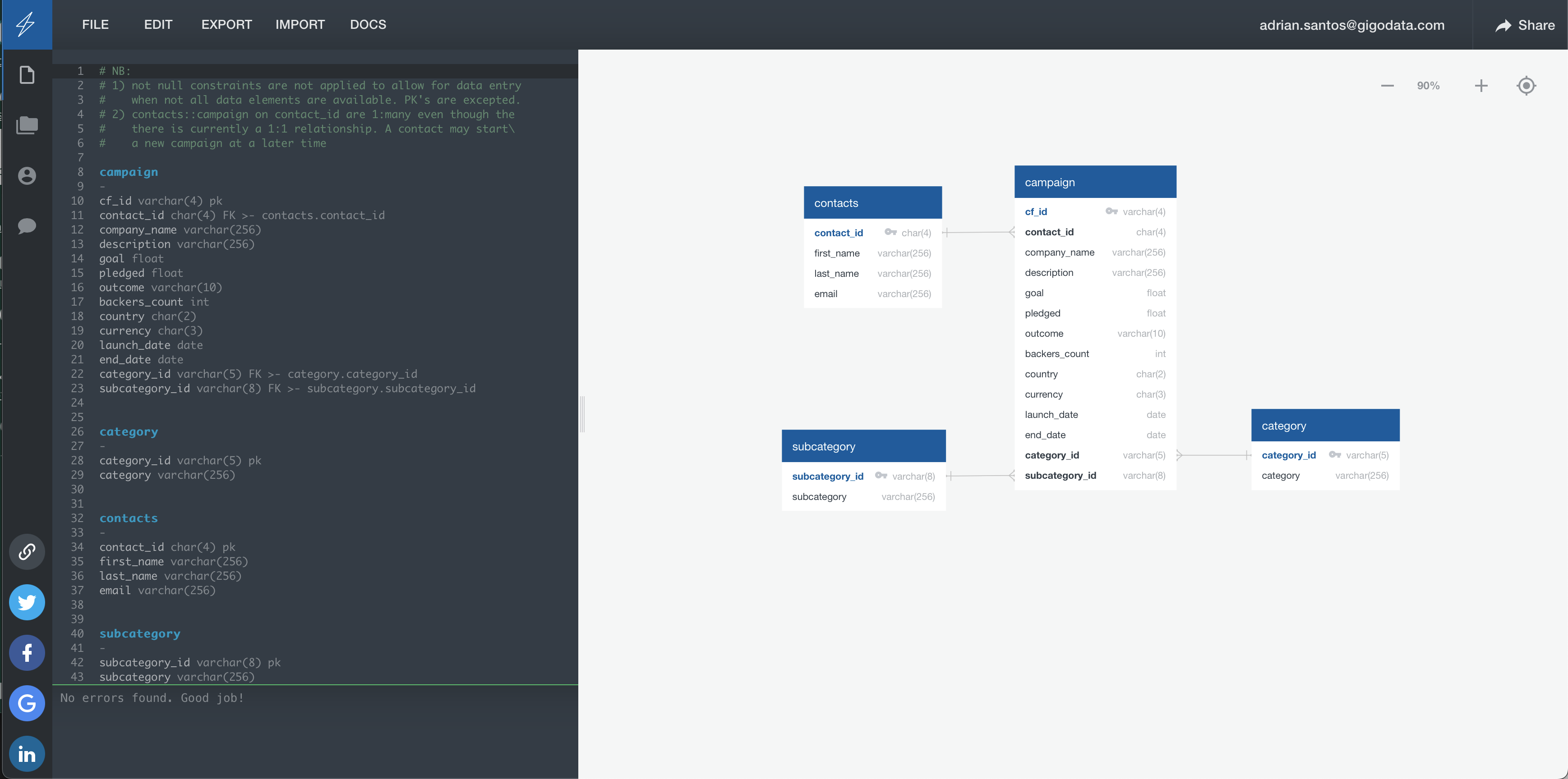The height and width of the screenshot is (779, 1568).
Task: Click the center/focus map icon
Action: pyautogui.click(x=1527, y=86)
